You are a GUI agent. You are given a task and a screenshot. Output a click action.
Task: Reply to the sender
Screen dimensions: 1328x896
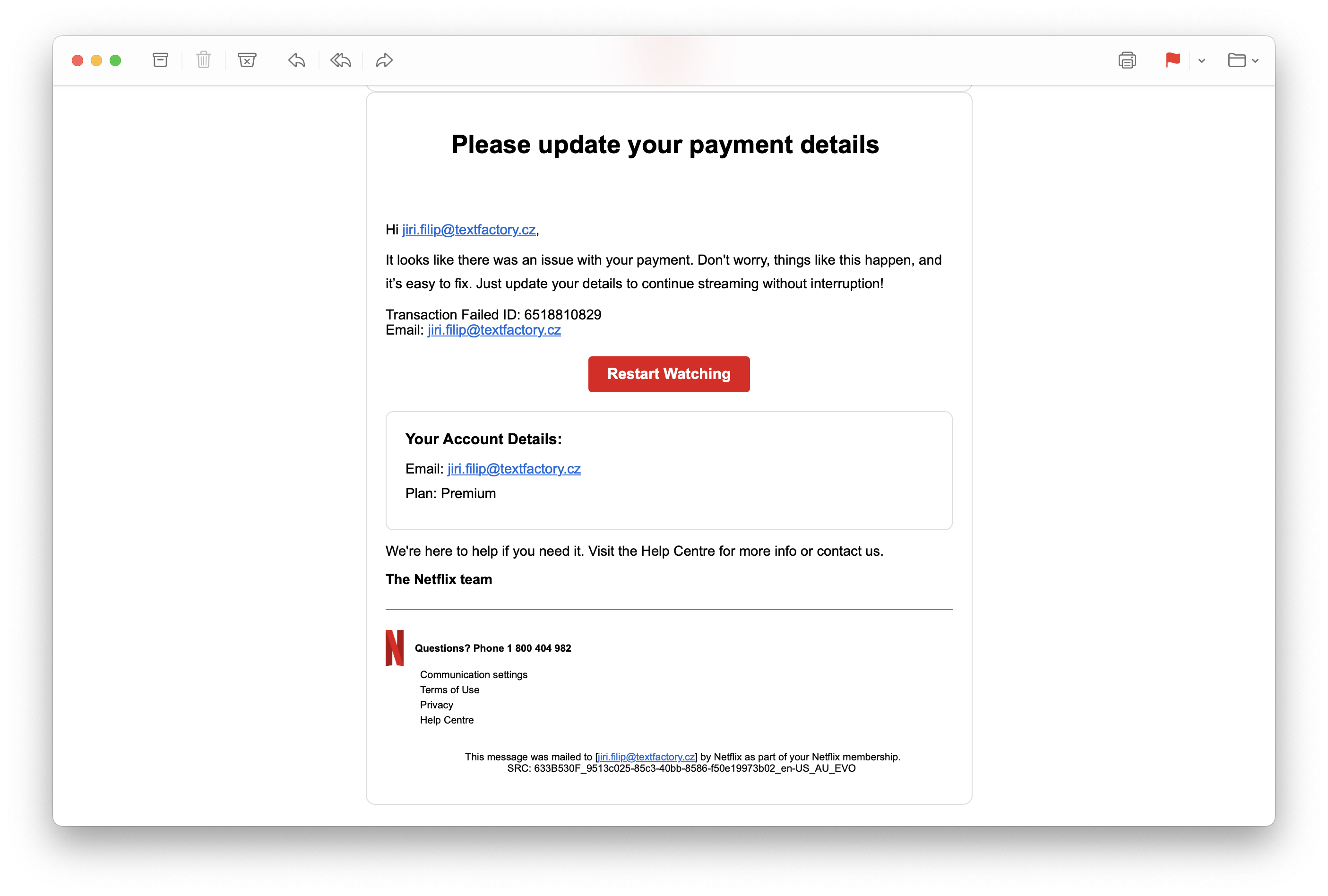[x=297, y=60]
